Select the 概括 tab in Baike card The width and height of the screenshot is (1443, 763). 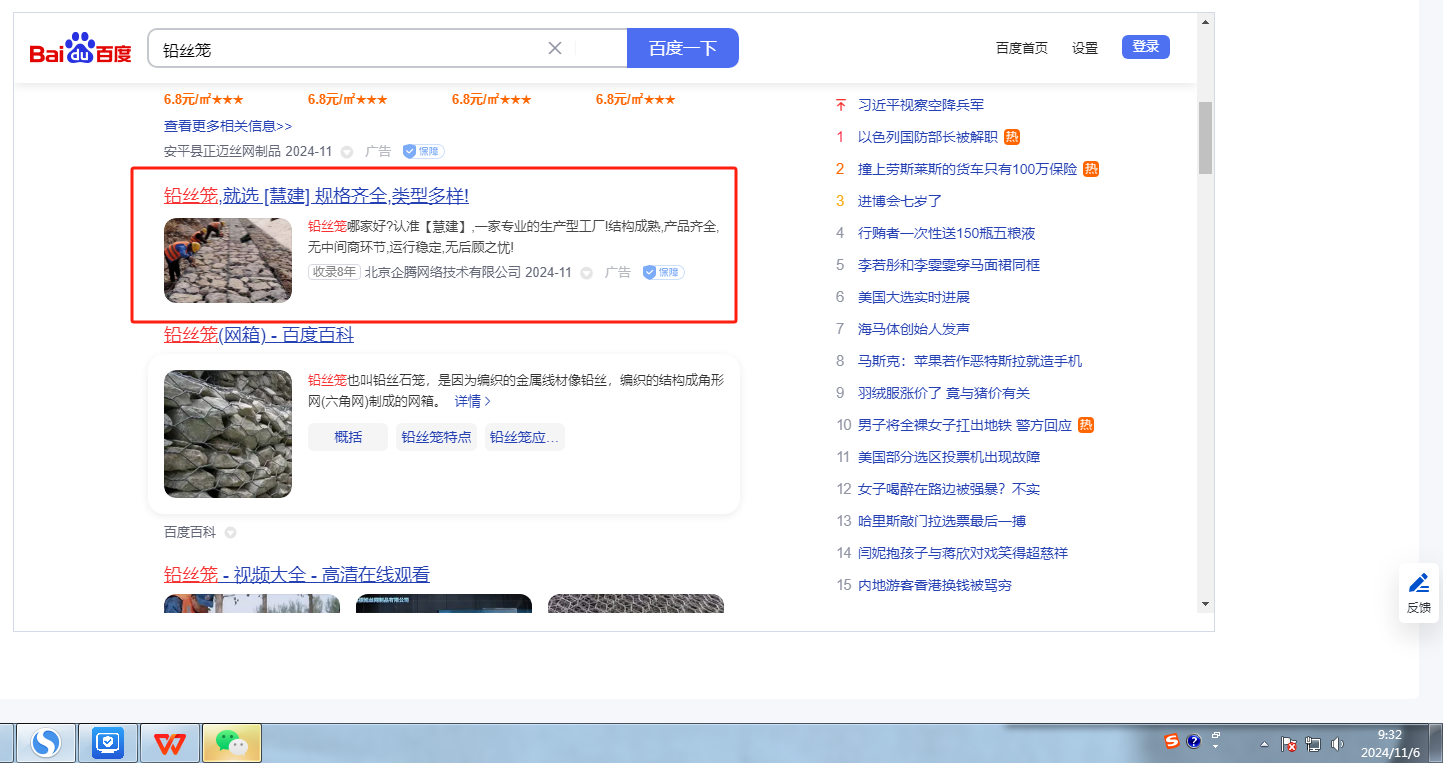pyautogui.click(x=348, y=437)
